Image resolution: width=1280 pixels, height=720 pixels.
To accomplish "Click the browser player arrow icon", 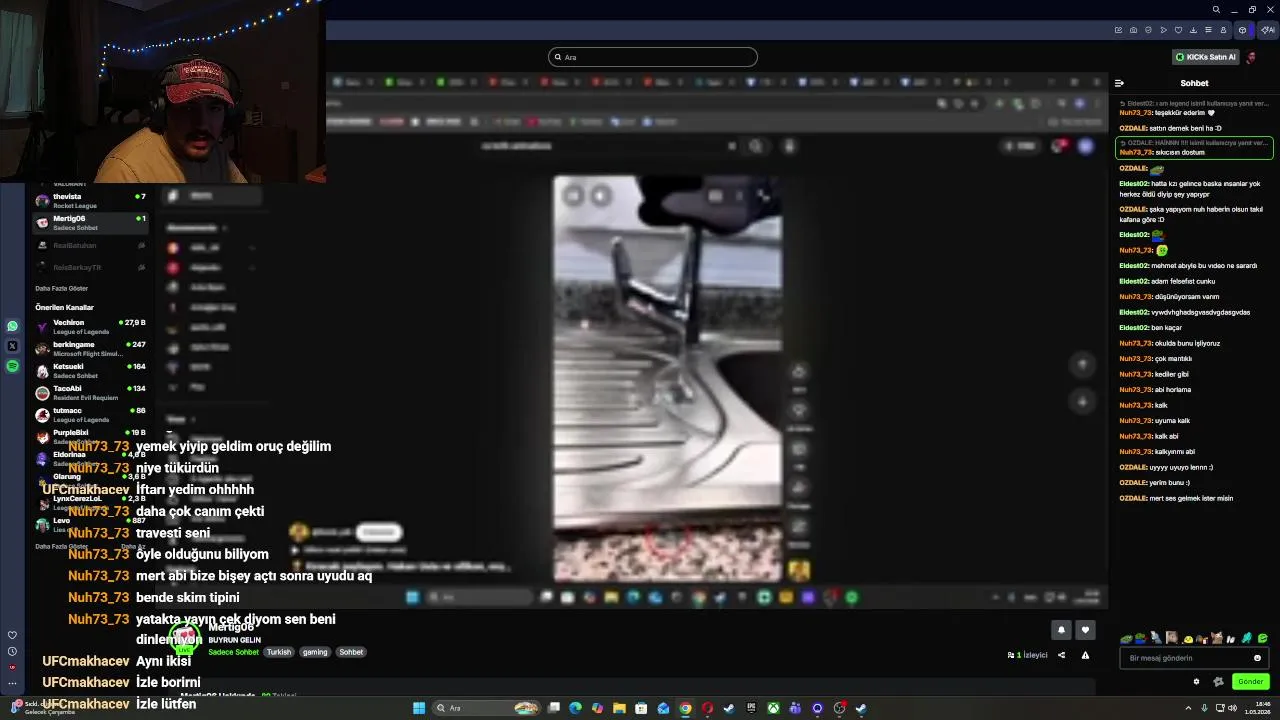I will tap(1163, 30).
